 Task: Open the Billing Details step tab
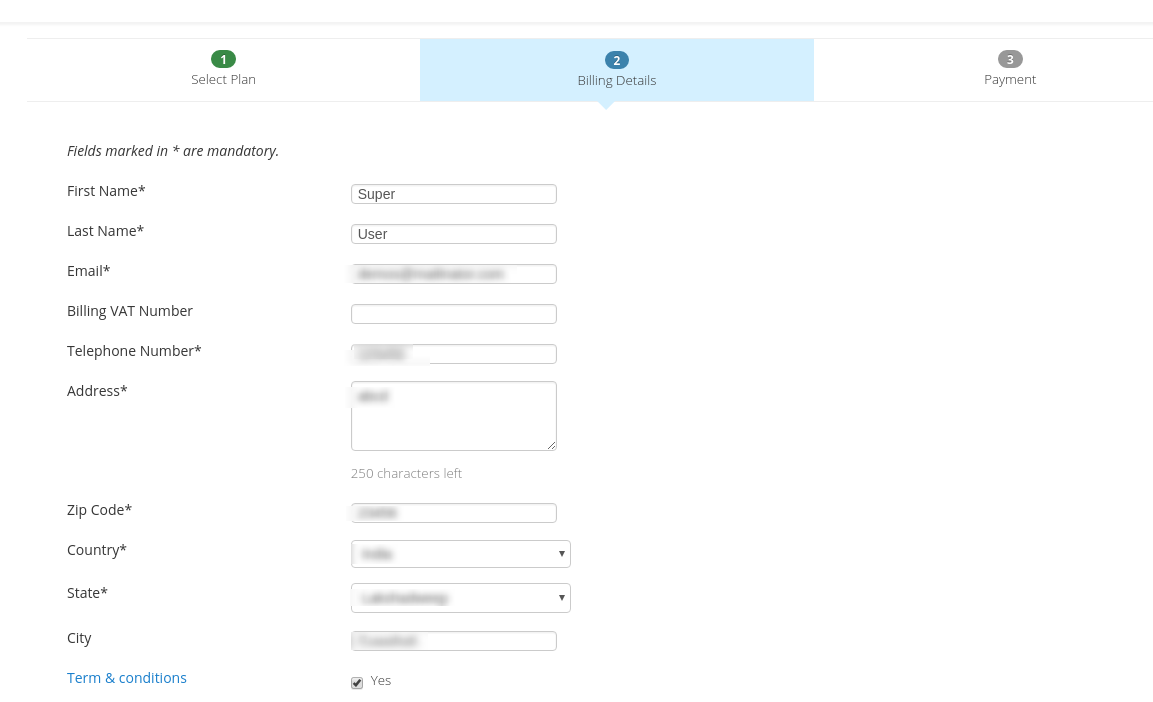coord(616,80)
